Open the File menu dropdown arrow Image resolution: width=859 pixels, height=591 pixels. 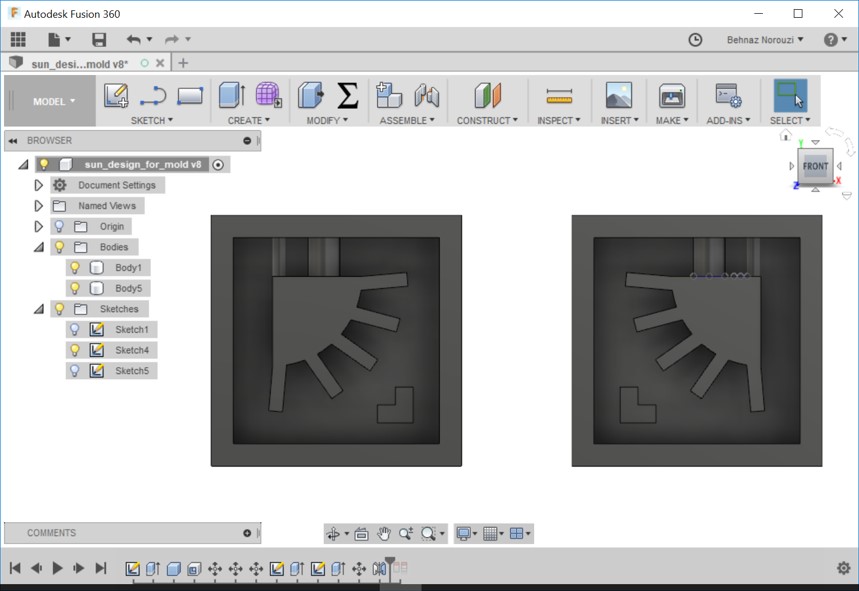pos(68,39)
